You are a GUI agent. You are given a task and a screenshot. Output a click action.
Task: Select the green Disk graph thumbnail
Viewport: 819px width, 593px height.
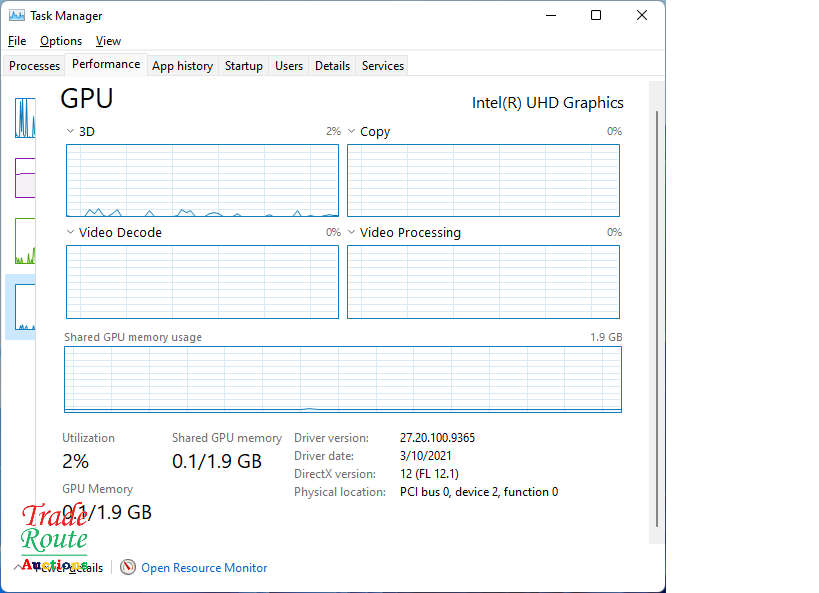pyautogui.click(x=24, y=240)
